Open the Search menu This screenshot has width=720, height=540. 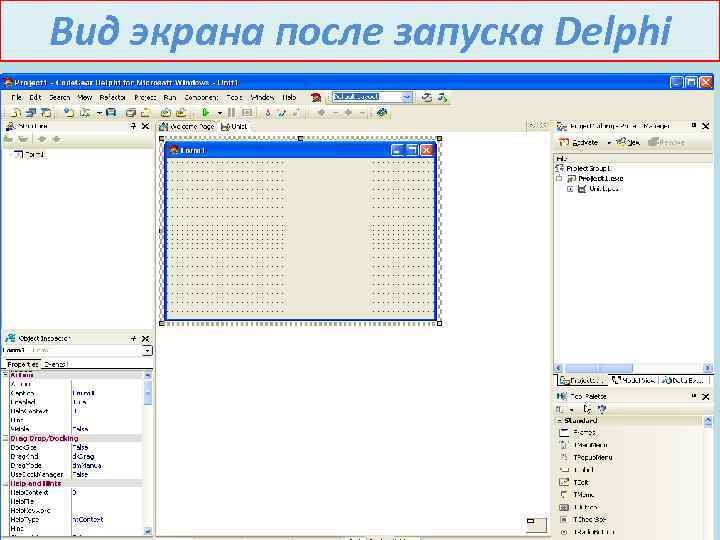point(60,97)
